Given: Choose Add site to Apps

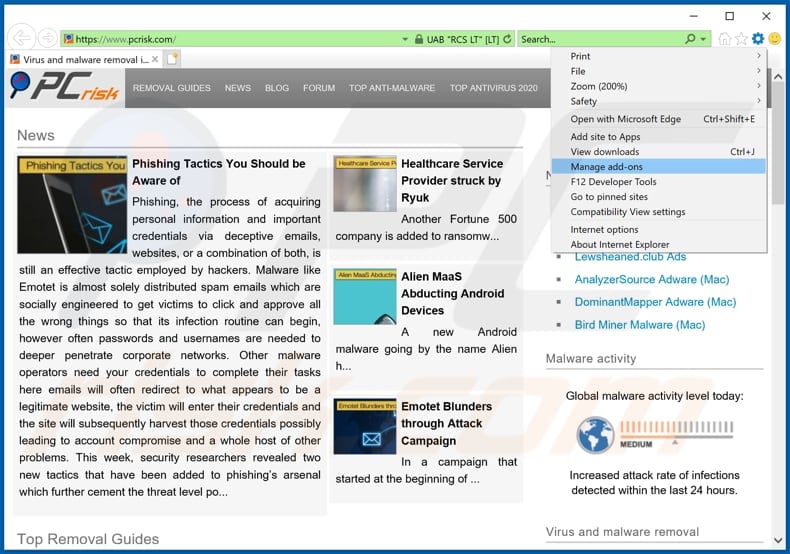Looking at the screenshot, I should (659, 137).
